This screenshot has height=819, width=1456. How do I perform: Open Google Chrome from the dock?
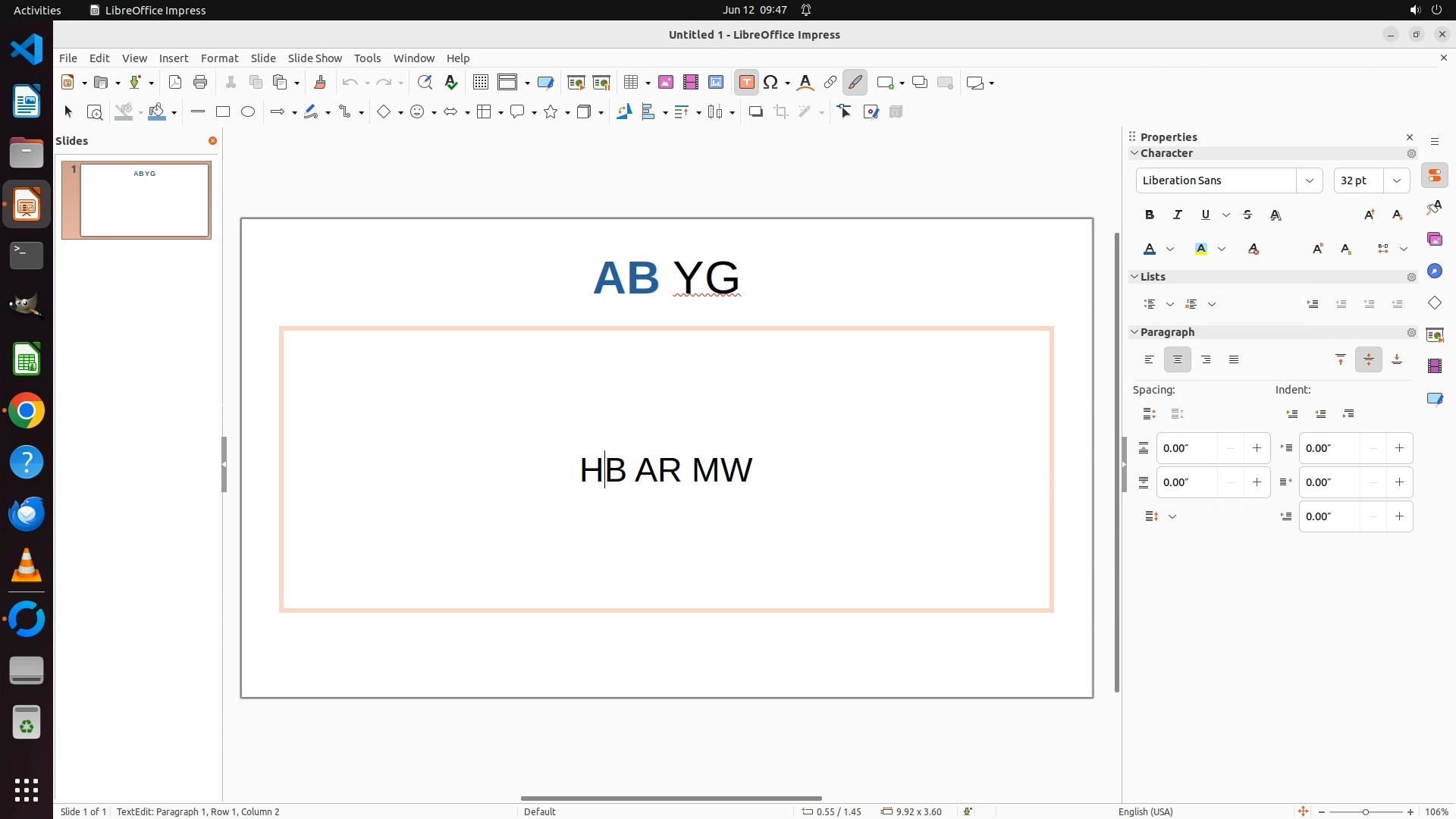[27, 411]
